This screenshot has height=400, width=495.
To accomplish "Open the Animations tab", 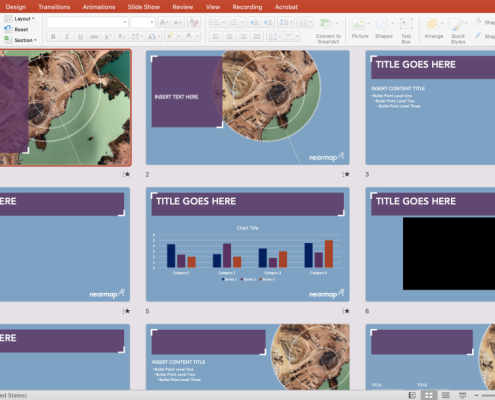I will coord(99,7).
